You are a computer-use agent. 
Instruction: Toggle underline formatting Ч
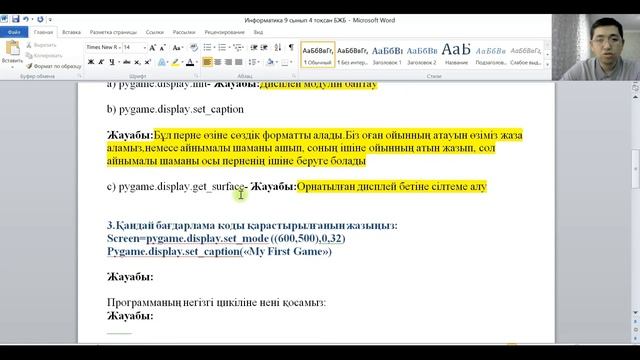(x=111, y=62)
